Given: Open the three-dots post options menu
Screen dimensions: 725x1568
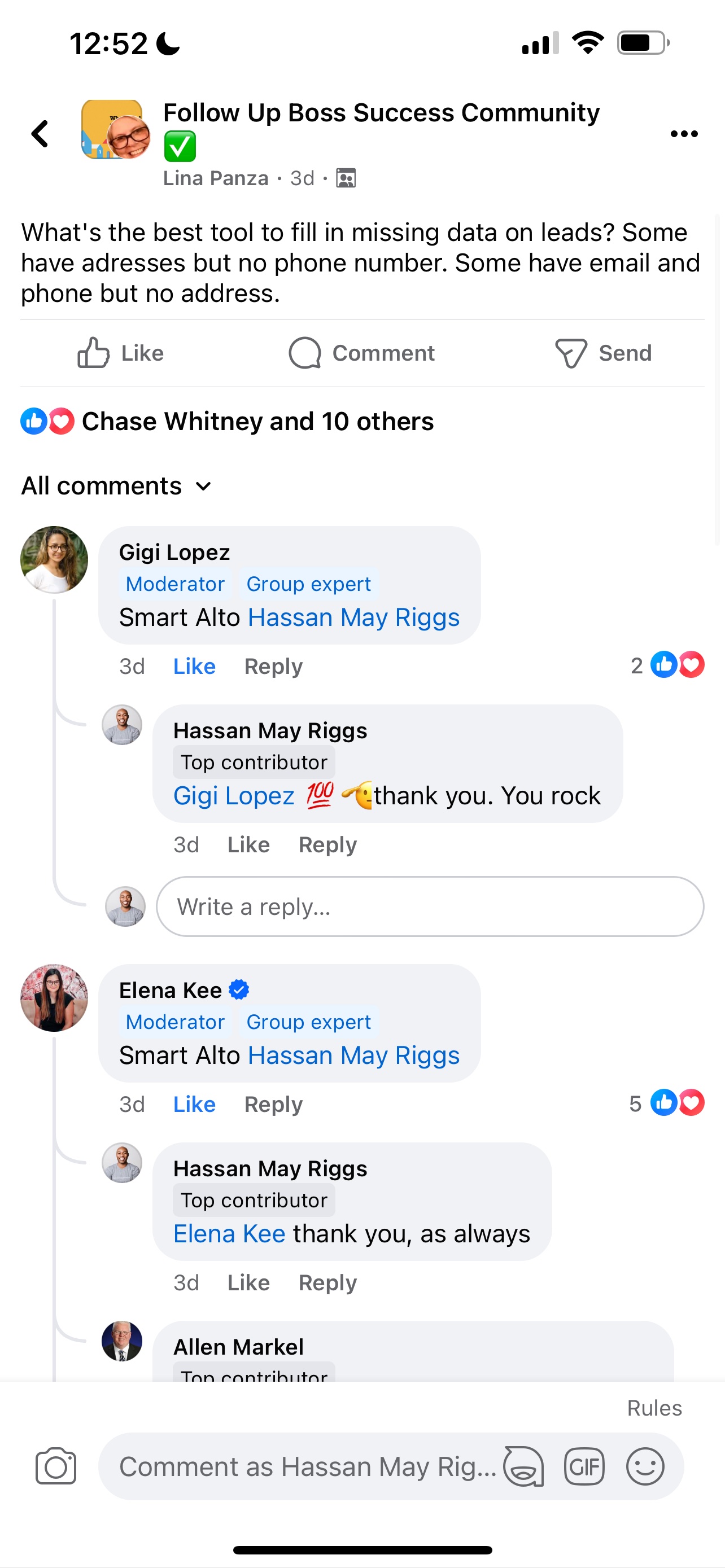Looking at the screenshot, I should 684,134.
